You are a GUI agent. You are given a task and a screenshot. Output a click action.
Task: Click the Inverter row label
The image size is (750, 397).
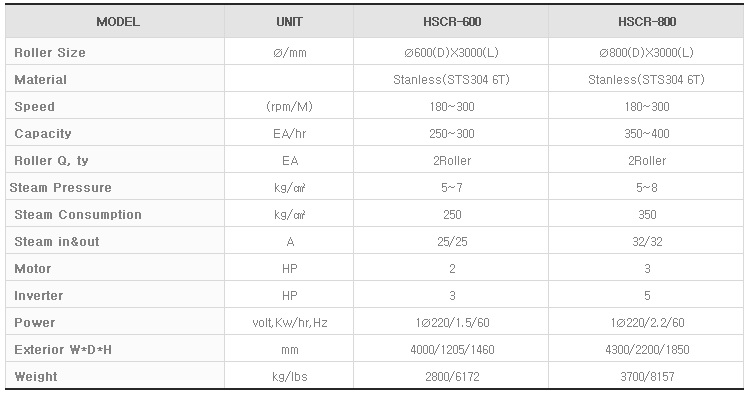(x=39, y=296)
